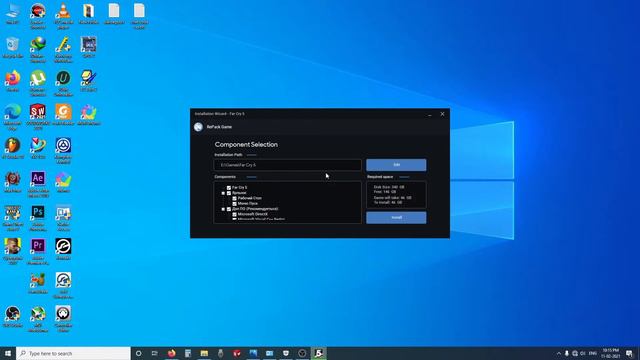640x360 pixels.
Task: Click the ENG language indicator in the tray
Action: [593, 353]
